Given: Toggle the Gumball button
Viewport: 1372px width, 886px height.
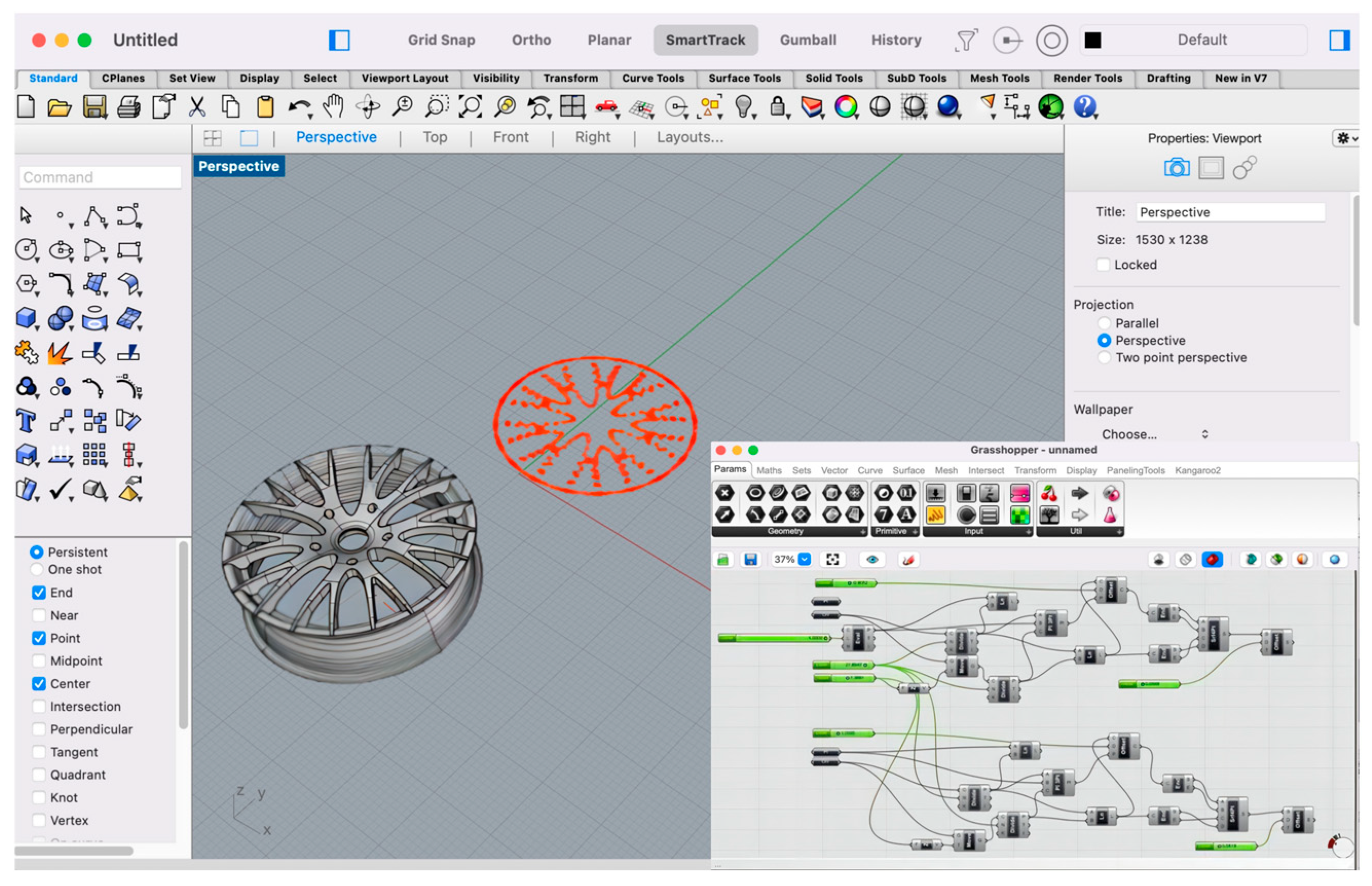Looking at the screenshot, I should [808, 40].
